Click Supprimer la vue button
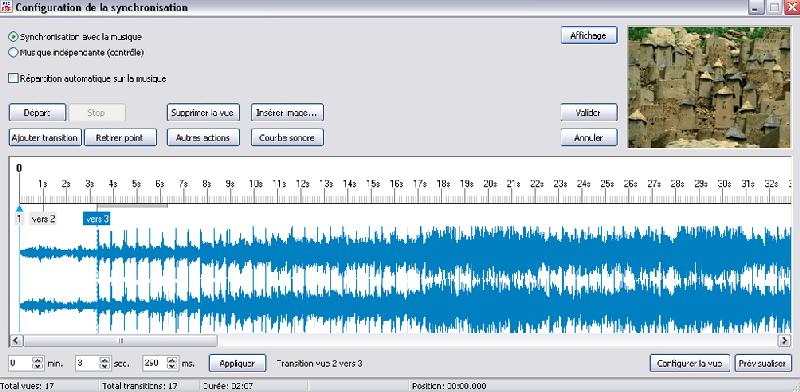800x392 pixels. pos(203,113)
